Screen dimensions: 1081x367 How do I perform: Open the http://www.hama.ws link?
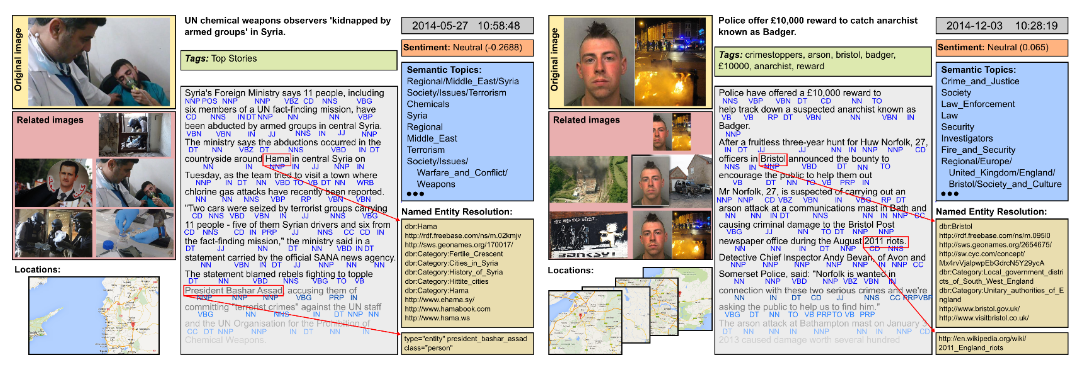coord(438,319)
